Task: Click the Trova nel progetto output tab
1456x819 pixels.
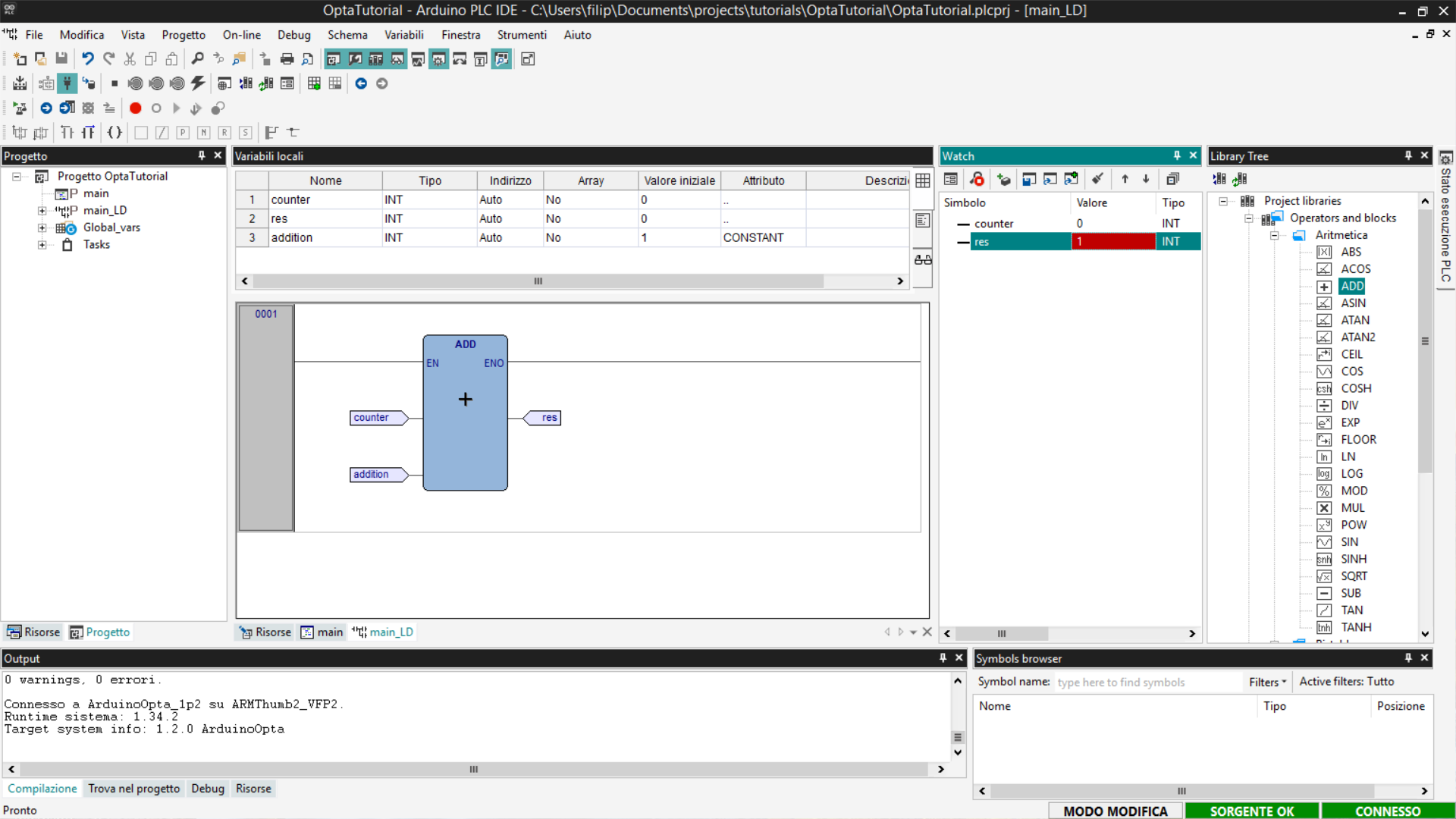Action: [133, 789]
